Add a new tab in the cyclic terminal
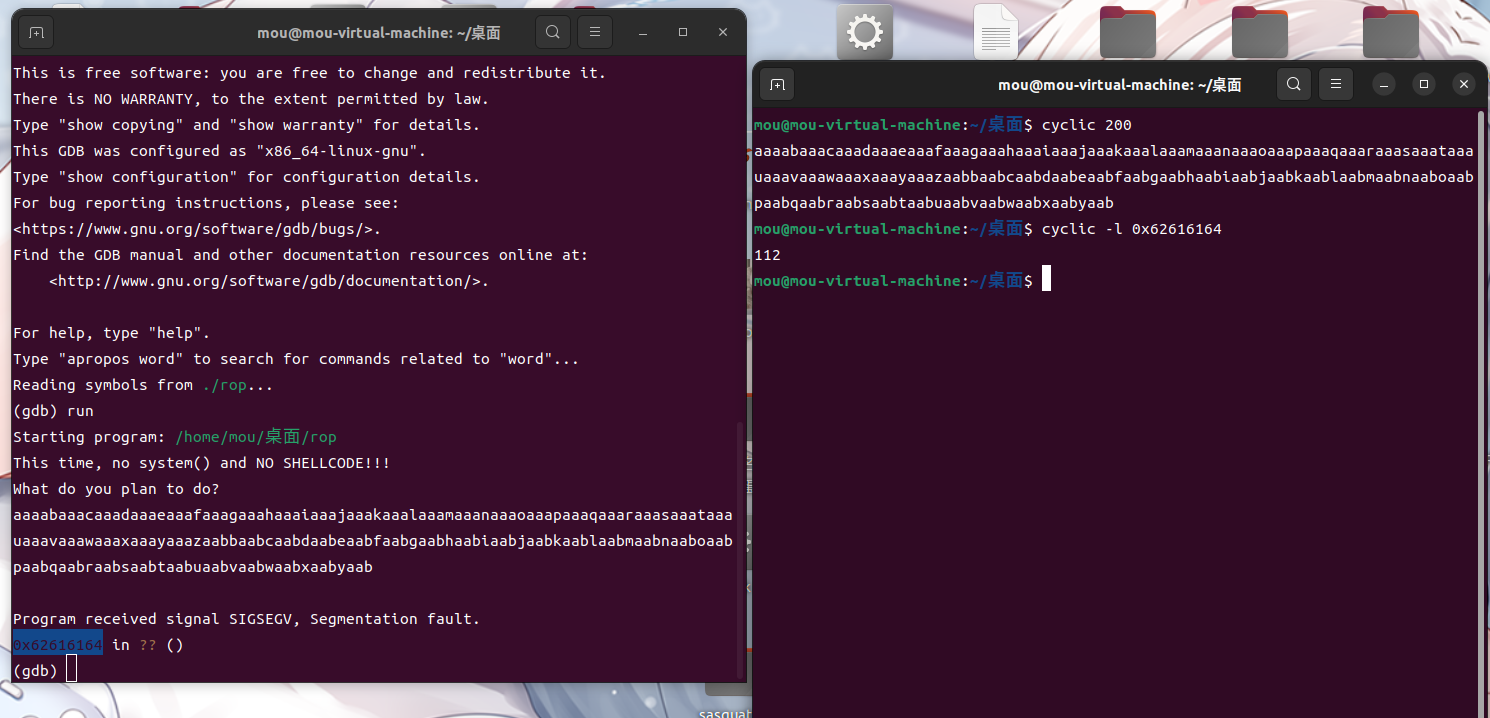The image size is (1490, 718). pos(777,85)
